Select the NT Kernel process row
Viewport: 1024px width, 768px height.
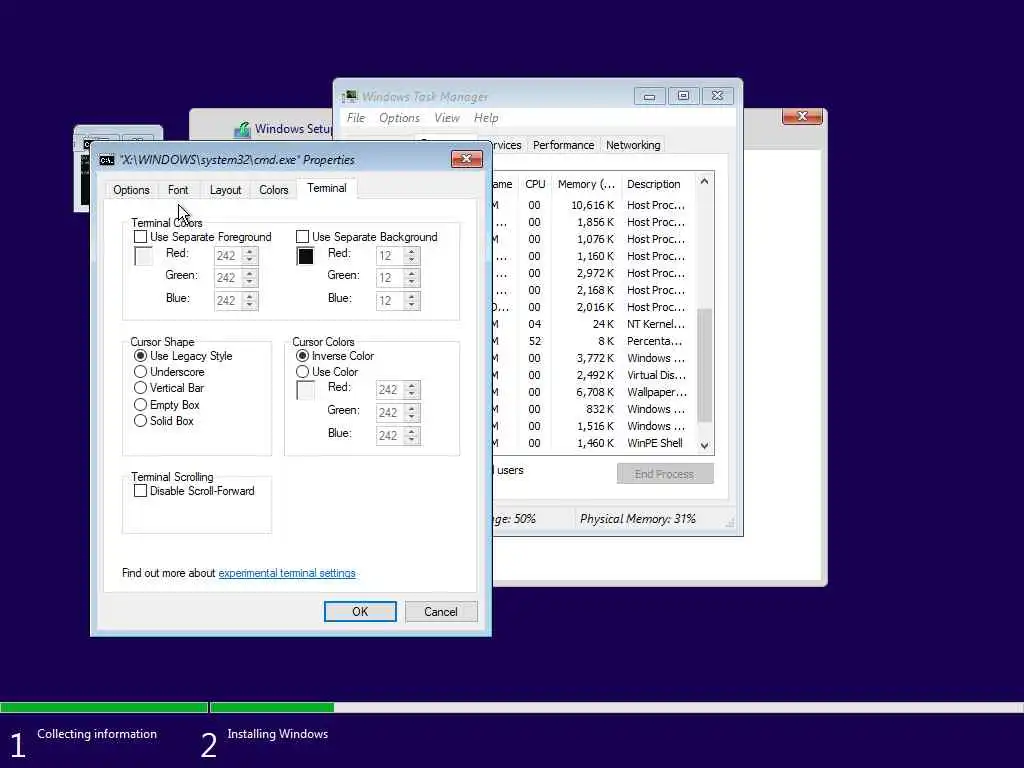point(594,324)
